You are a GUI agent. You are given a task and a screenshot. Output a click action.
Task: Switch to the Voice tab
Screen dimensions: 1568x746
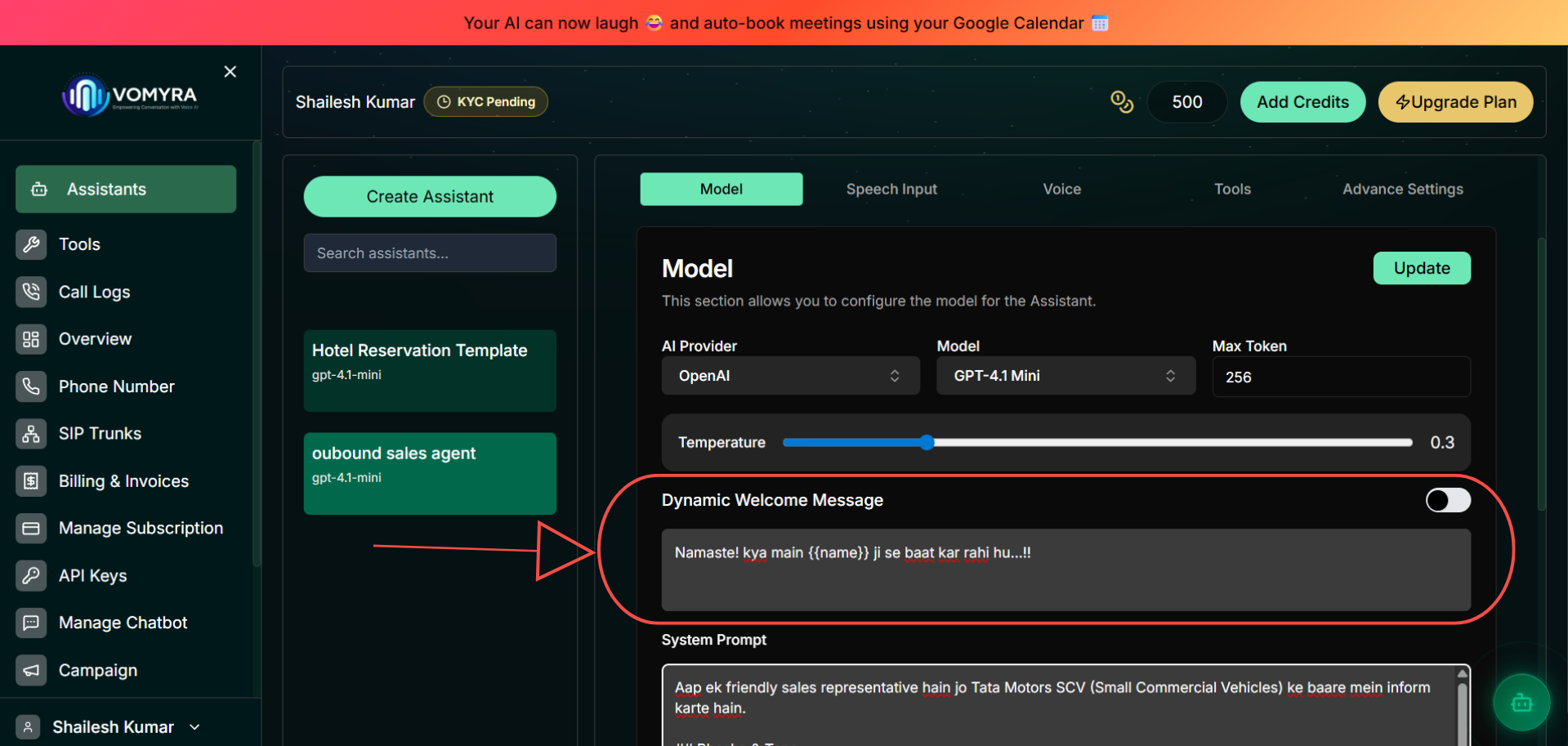pyautogui.click(x=1061, y=189)
